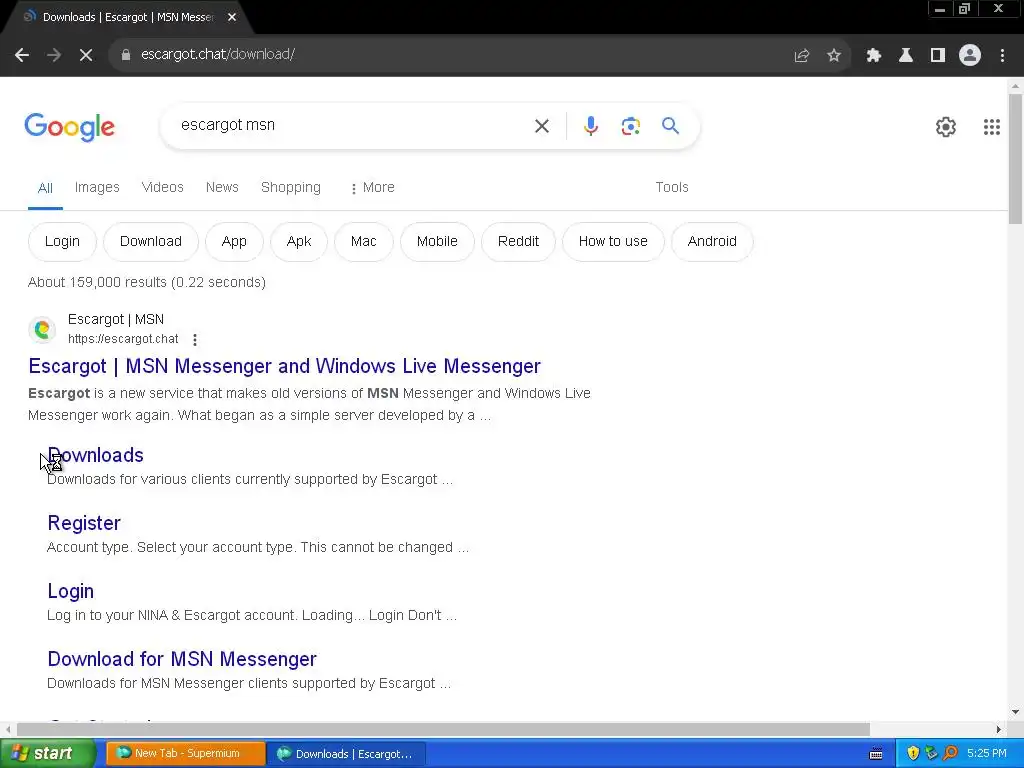1024x768 pixels.
Task: Switch to the Images results tab
Action: pyautogui.click(x=97, y=187)
